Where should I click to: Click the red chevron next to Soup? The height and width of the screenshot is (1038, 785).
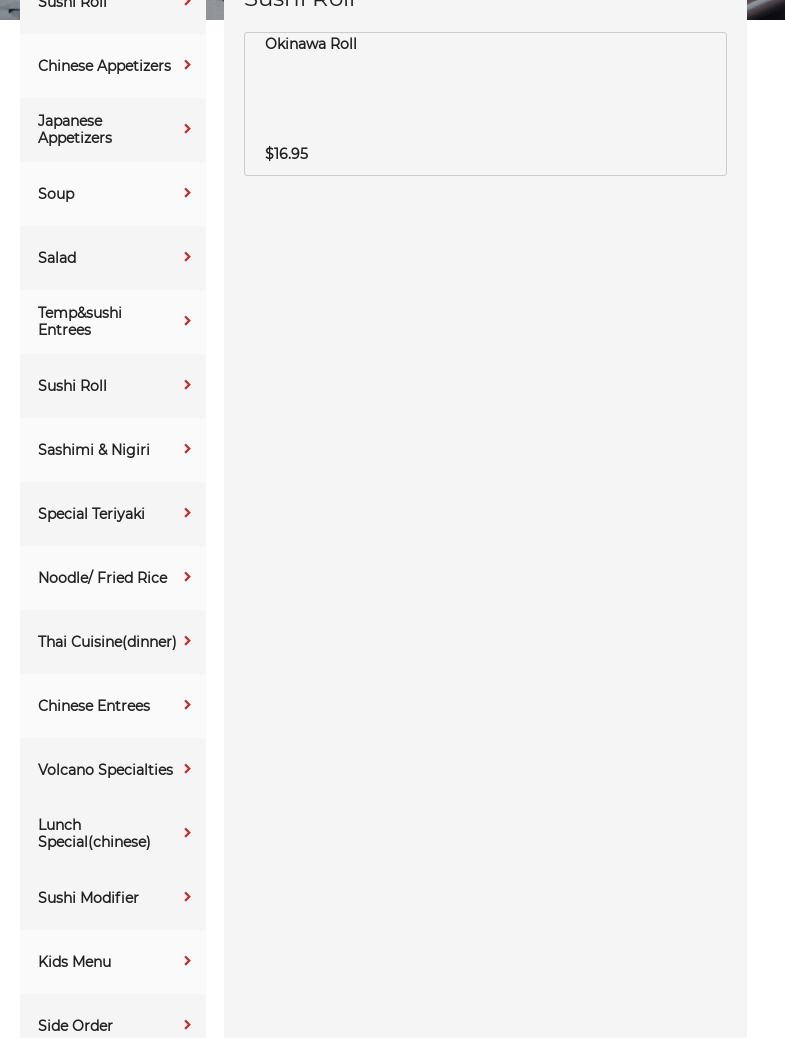pos(187,193)
